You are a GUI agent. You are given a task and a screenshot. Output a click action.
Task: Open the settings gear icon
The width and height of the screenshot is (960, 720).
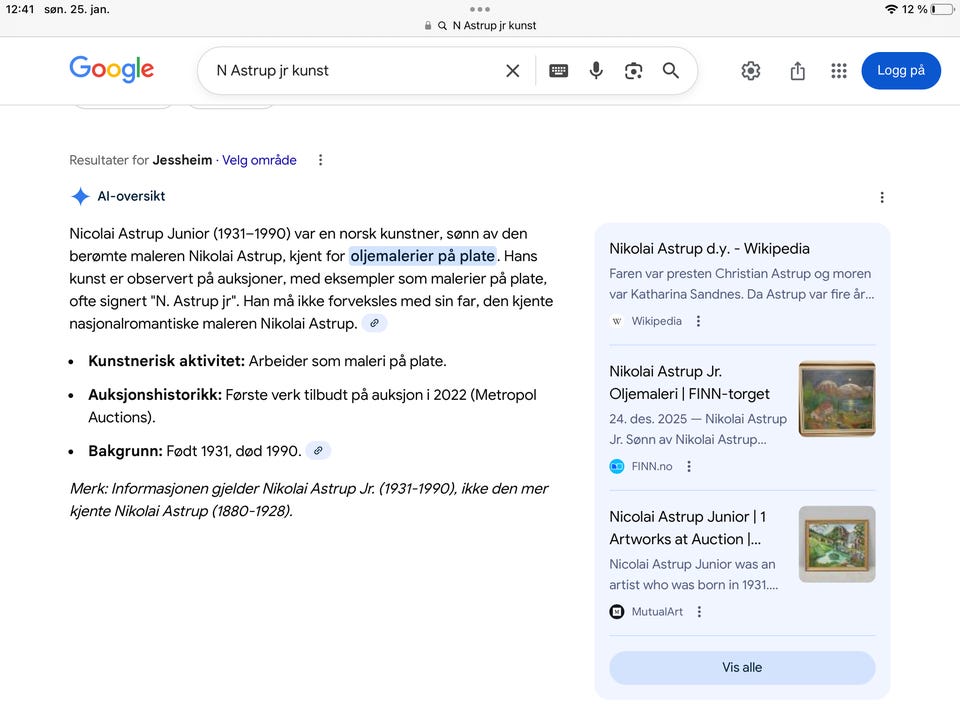751,71
